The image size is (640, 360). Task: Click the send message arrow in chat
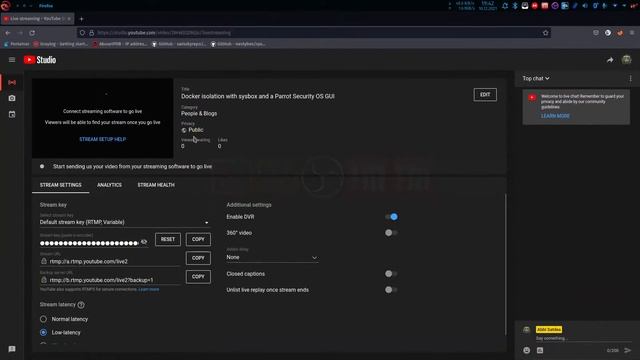coord(628,350)
